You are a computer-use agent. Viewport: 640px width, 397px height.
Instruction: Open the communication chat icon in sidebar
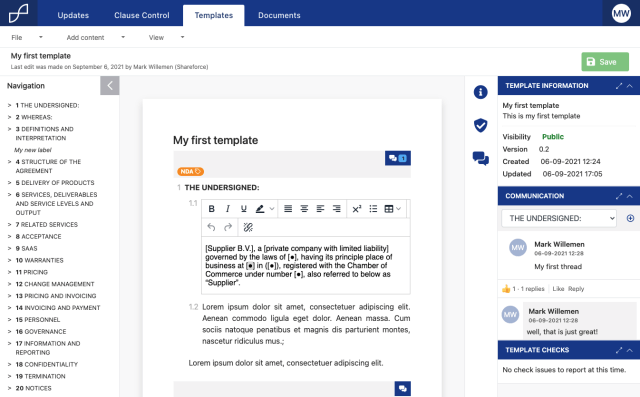(480, 158)
